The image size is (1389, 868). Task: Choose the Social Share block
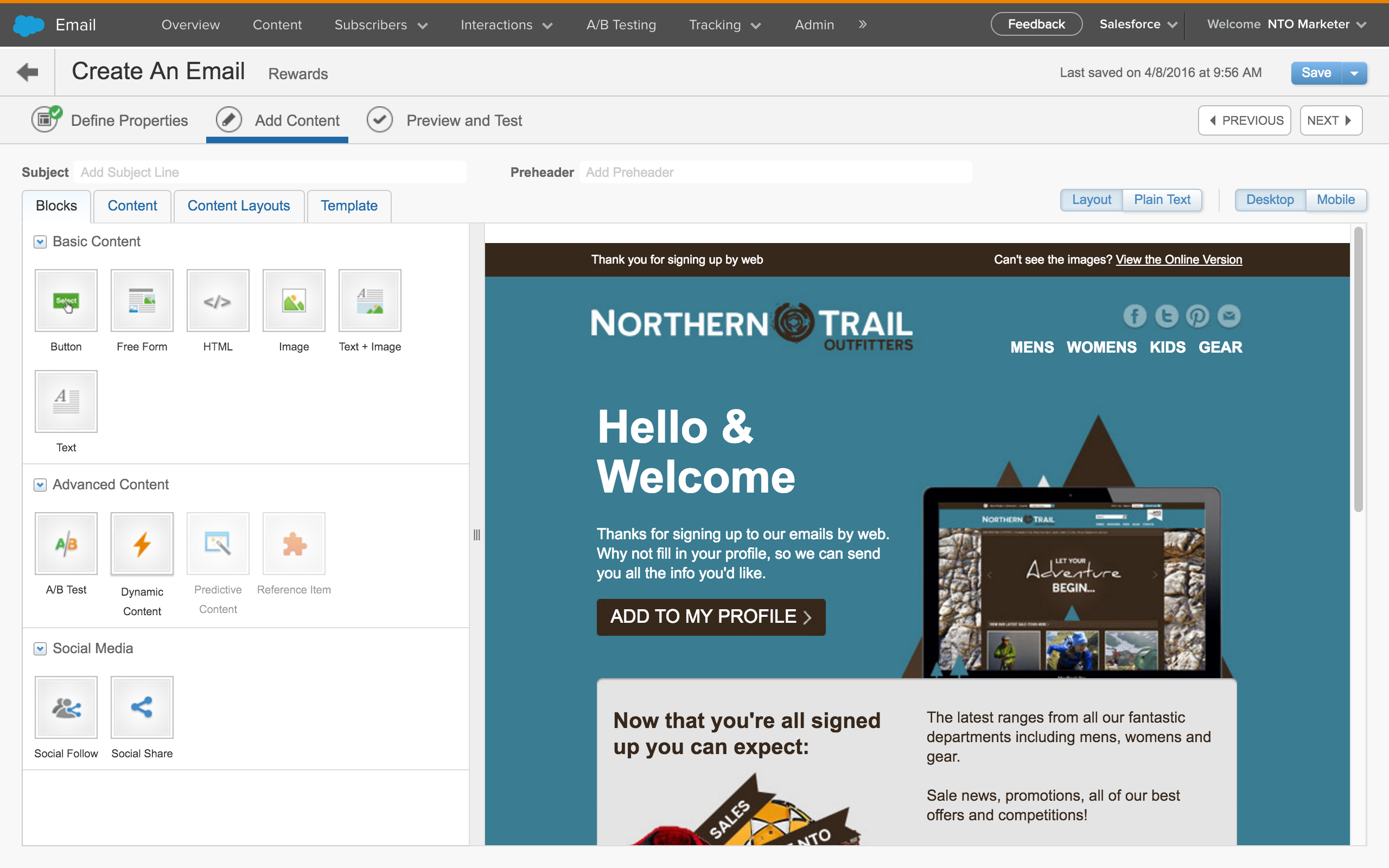pos(141,707)
